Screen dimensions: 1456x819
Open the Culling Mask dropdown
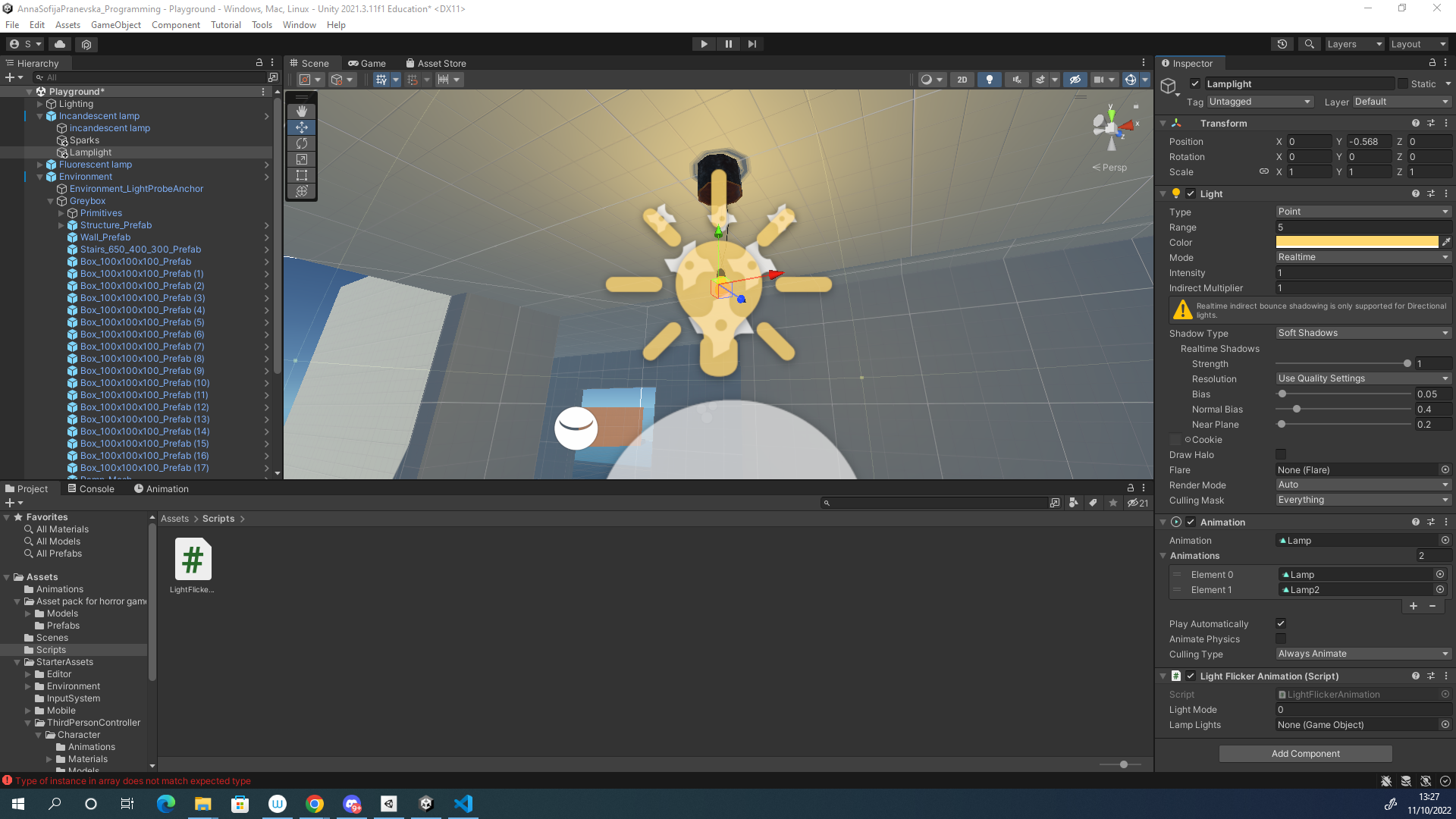point(1363,500)
